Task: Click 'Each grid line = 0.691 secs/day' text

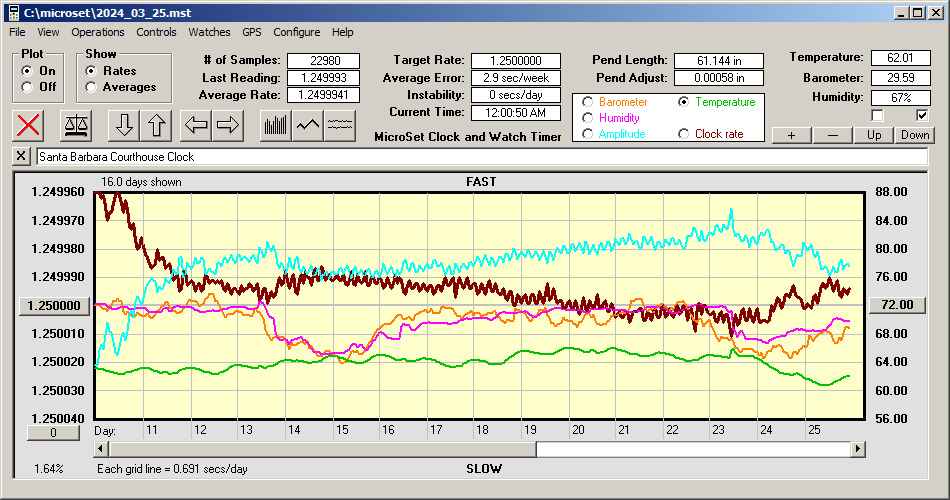Action: tap(172, 468)
